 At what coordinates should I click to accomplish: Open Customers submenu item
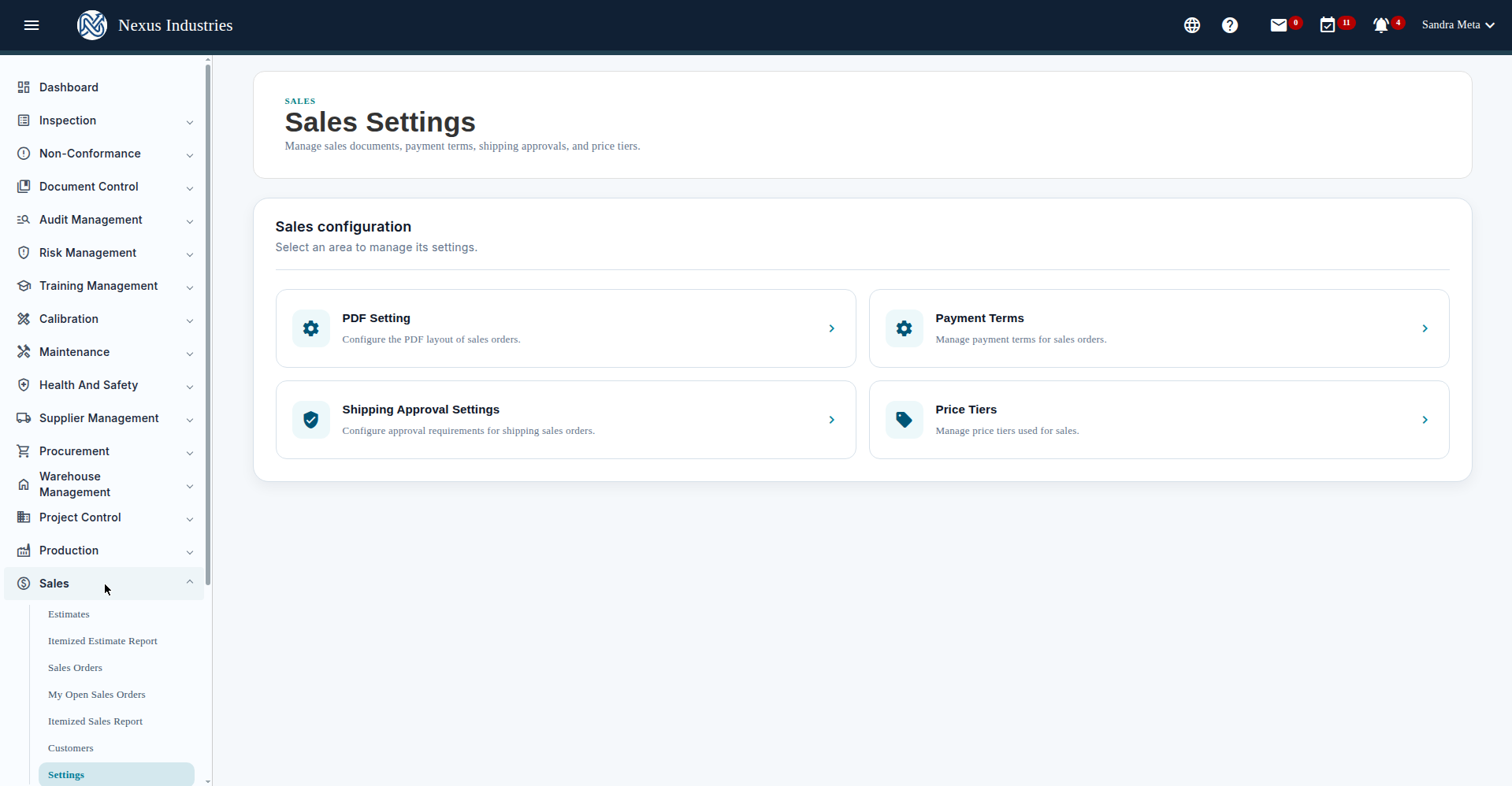click(71, 748)
